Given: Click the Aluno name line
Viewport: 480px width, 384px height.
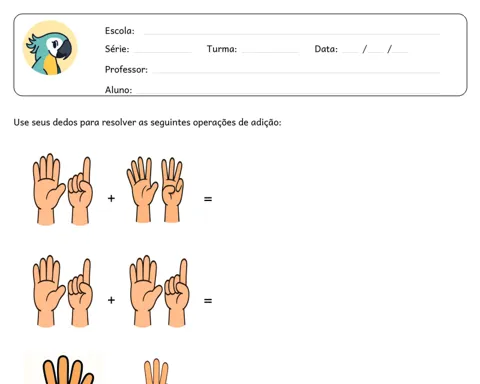Looking at the screenshot, I should pos(288,92).
